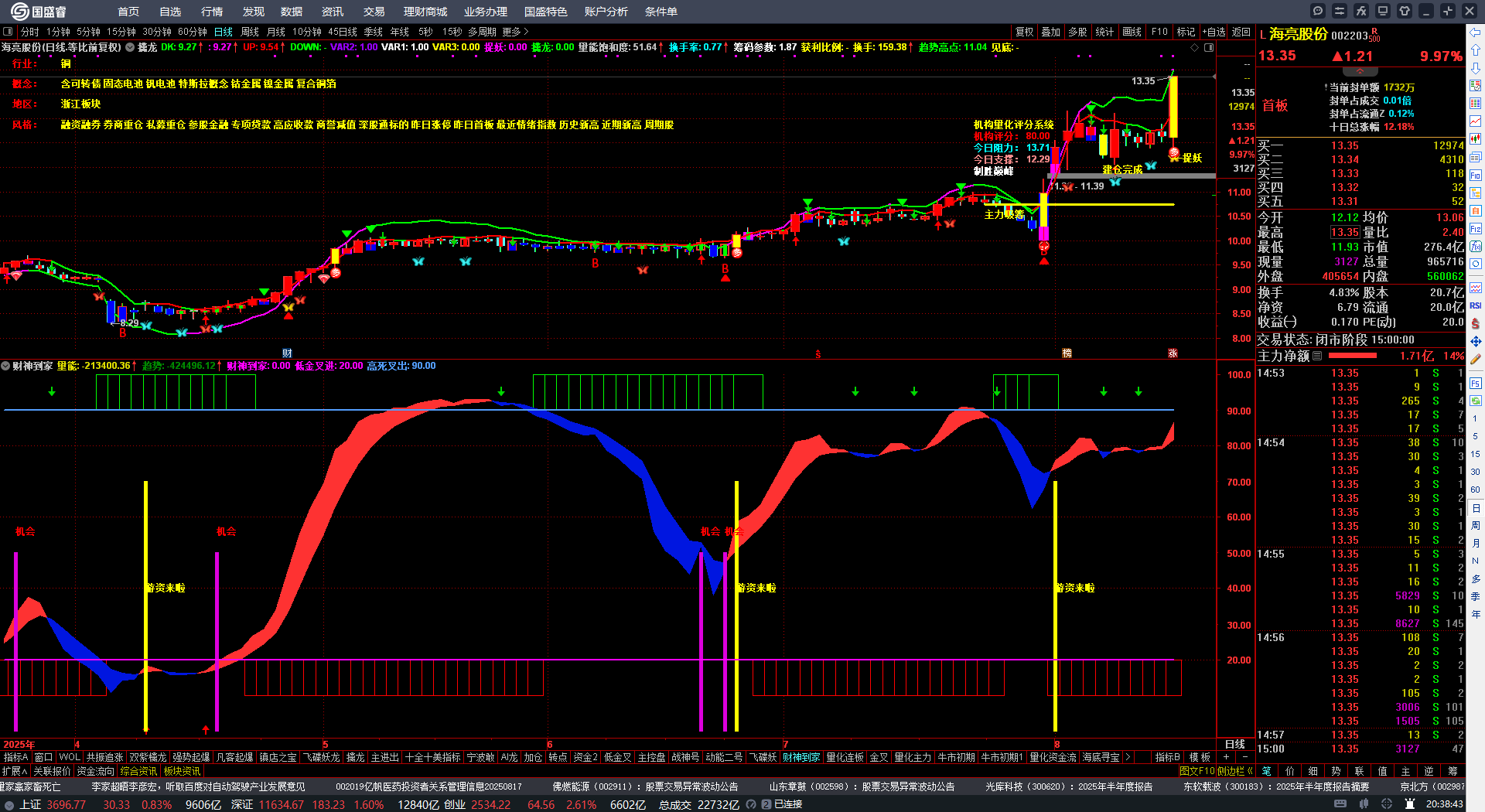Screen dimensions: 1485x812
Task: Open the F12 trading sidebar icon
Action: 1476,229
